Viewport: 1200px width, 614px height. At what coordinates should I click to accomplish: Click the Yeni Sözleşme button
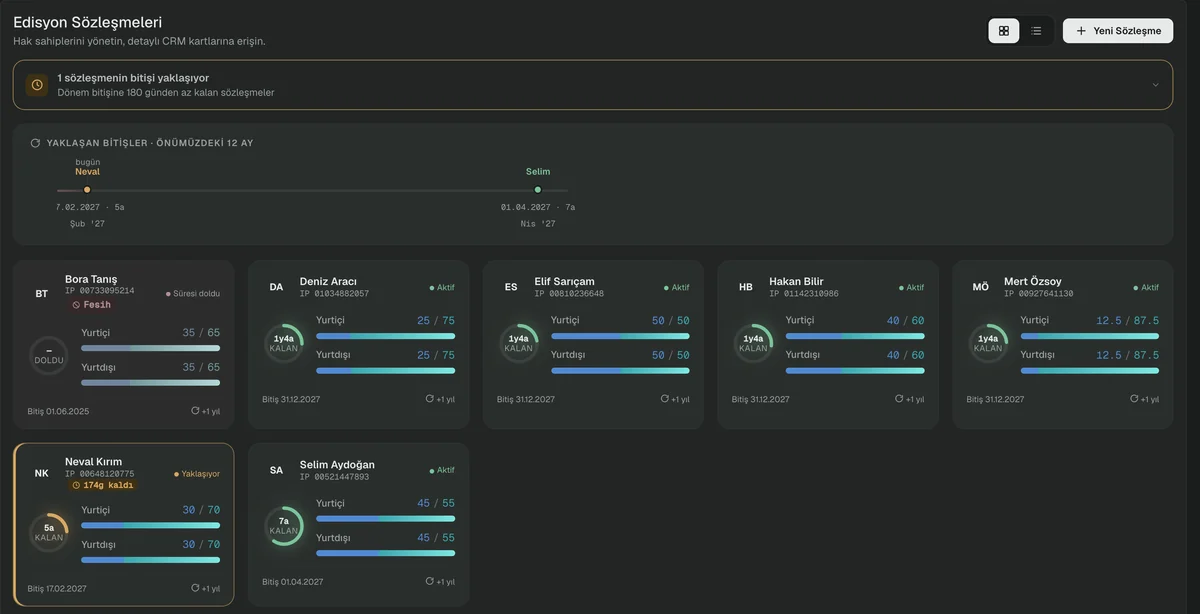[x=1118, y=31]
